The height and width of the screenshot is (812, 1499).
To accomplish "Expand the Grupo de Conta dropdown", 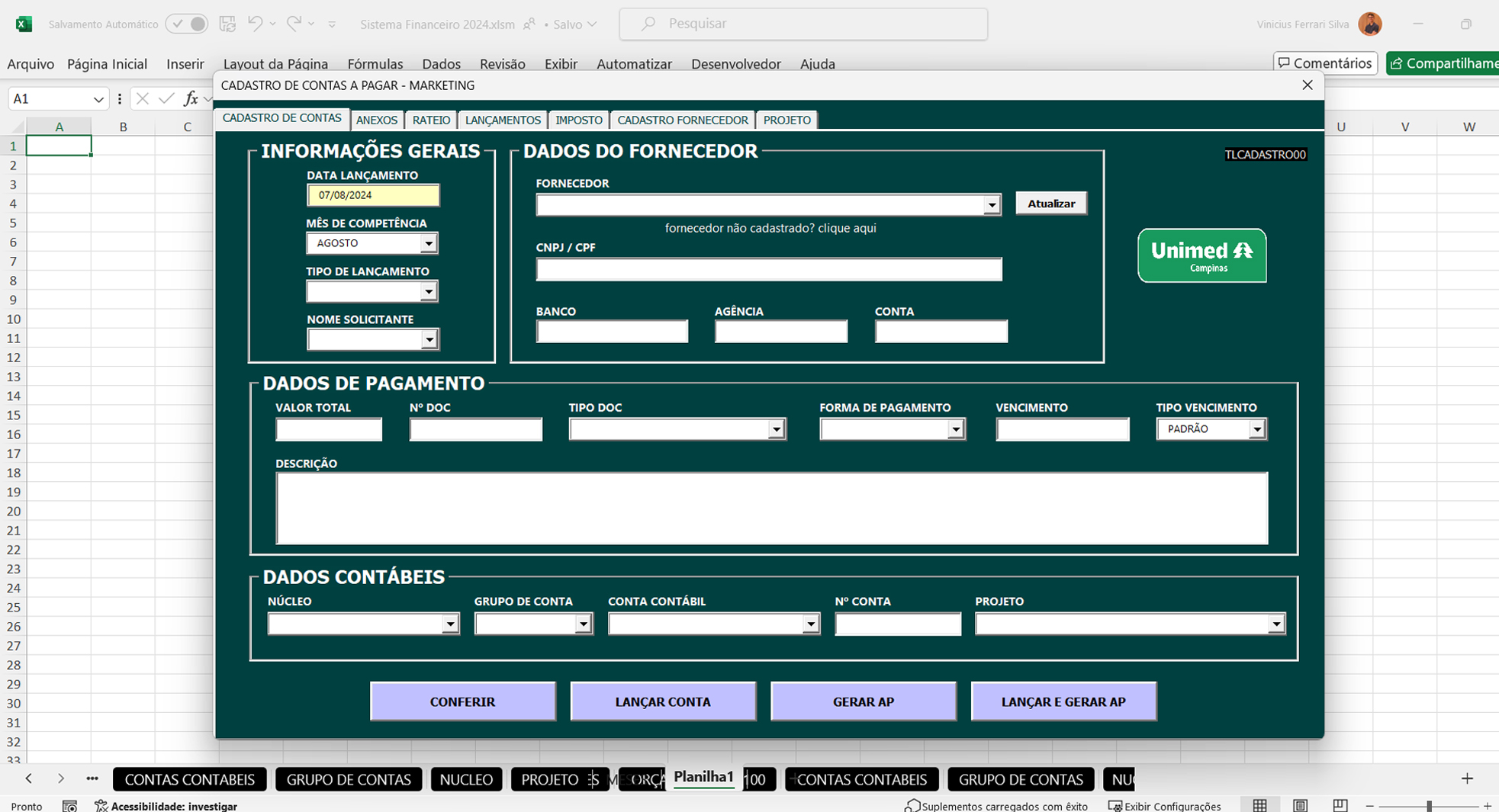I will coord(583,624).
